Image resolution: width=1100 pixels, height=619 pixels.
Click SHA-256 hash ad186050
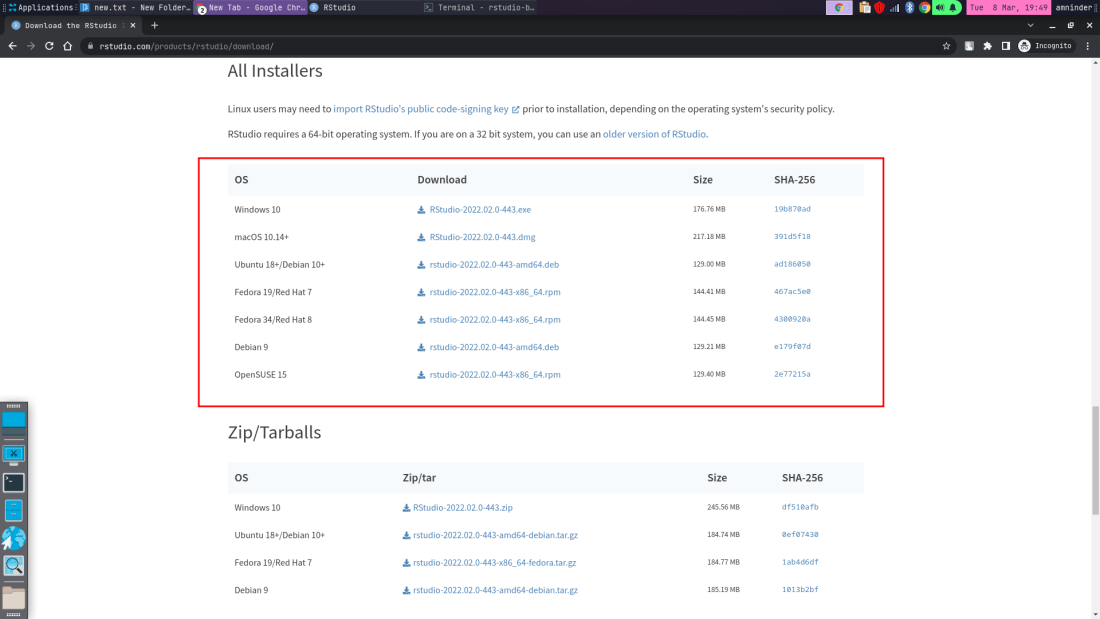[x=792, y=264]
